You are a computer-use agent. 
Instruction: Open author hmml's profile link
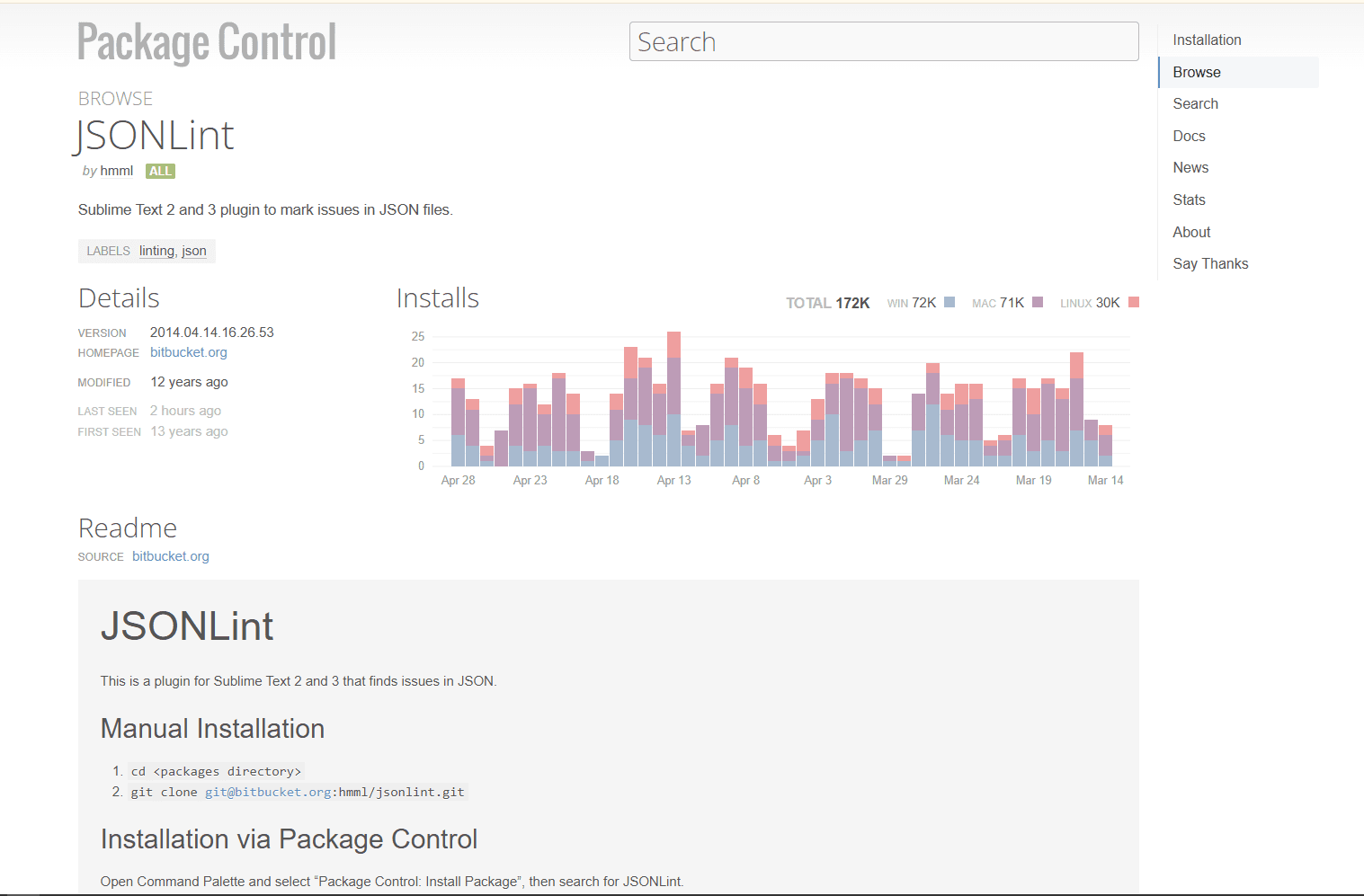(x=116, y=171)
